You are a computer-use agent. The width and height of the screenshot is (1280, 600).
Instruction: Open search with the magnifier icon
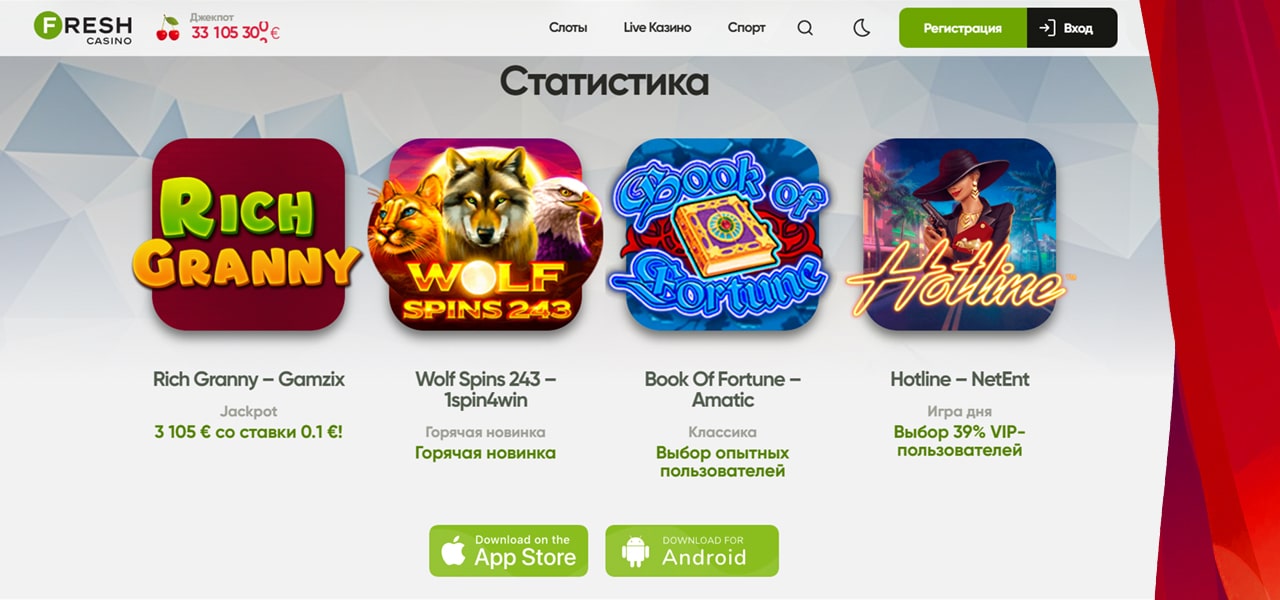tap(805, 28)
